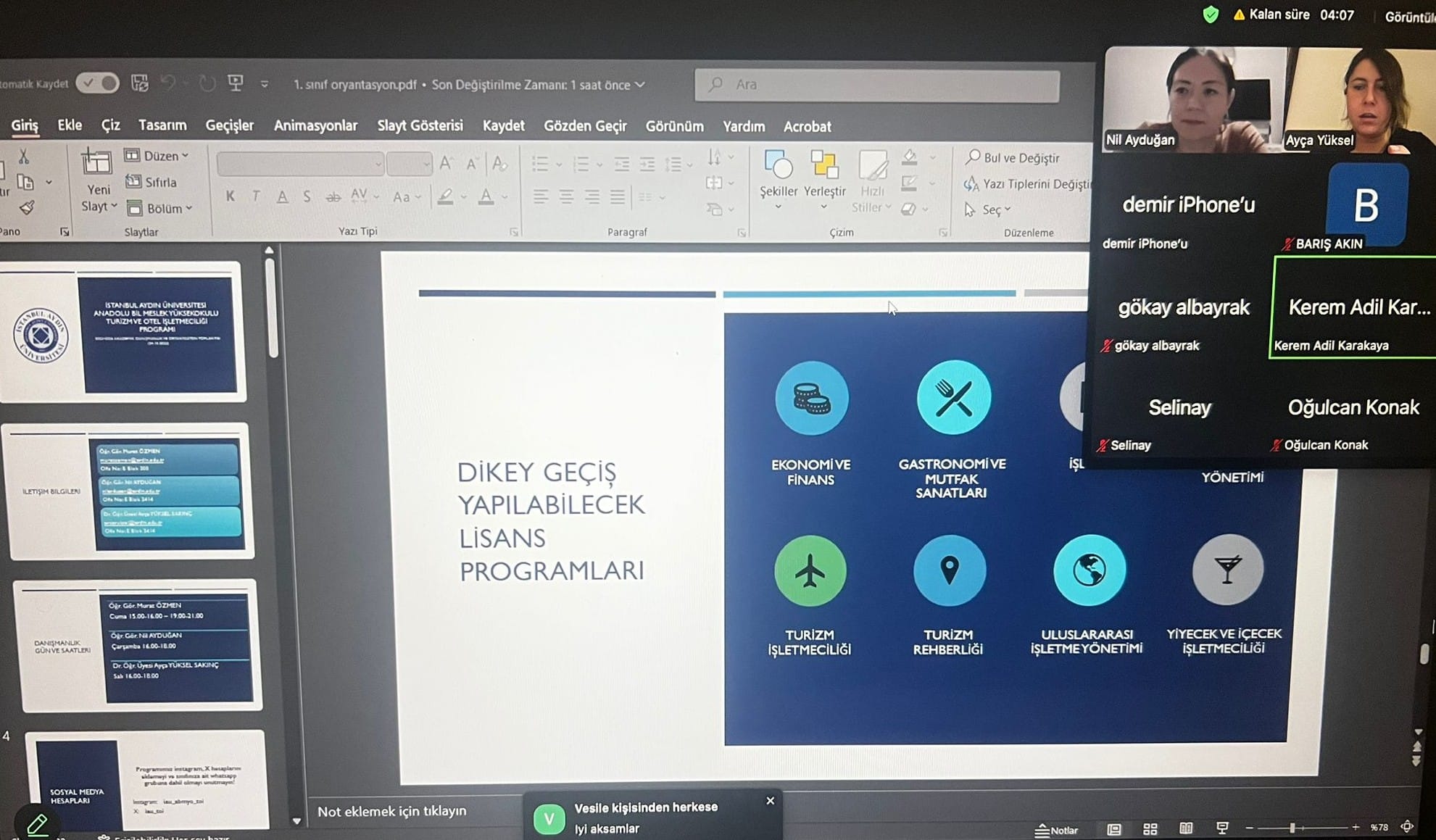Switch to the Geçişler tab
Image resolution: width=1436 pixels, height=840 pixels.
[229, 126]
